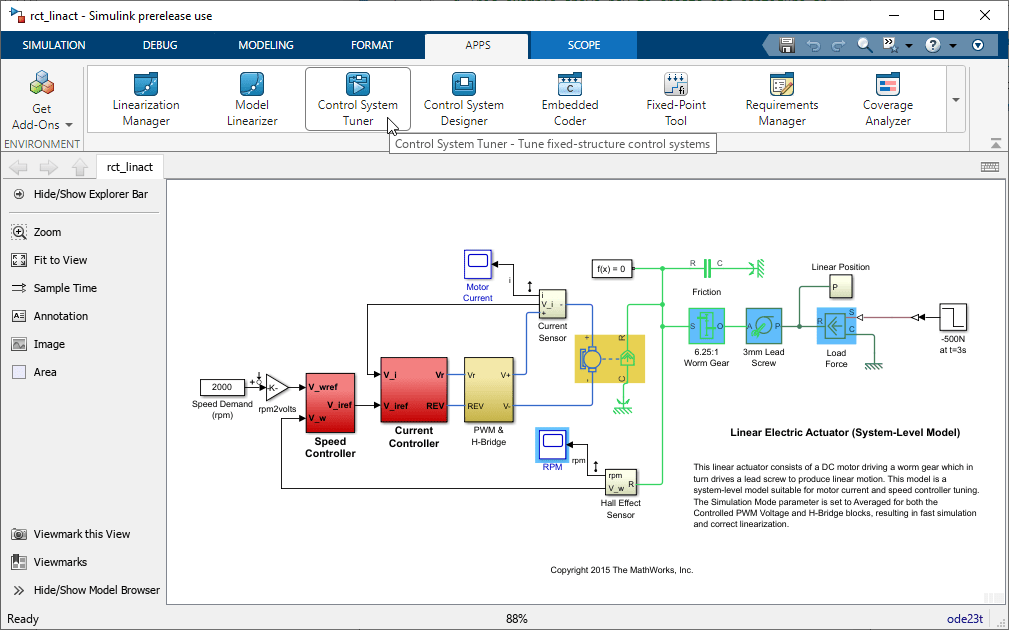Select the Current Controller block
This screenshot has width=1009, height=630.
coord(414,390)
